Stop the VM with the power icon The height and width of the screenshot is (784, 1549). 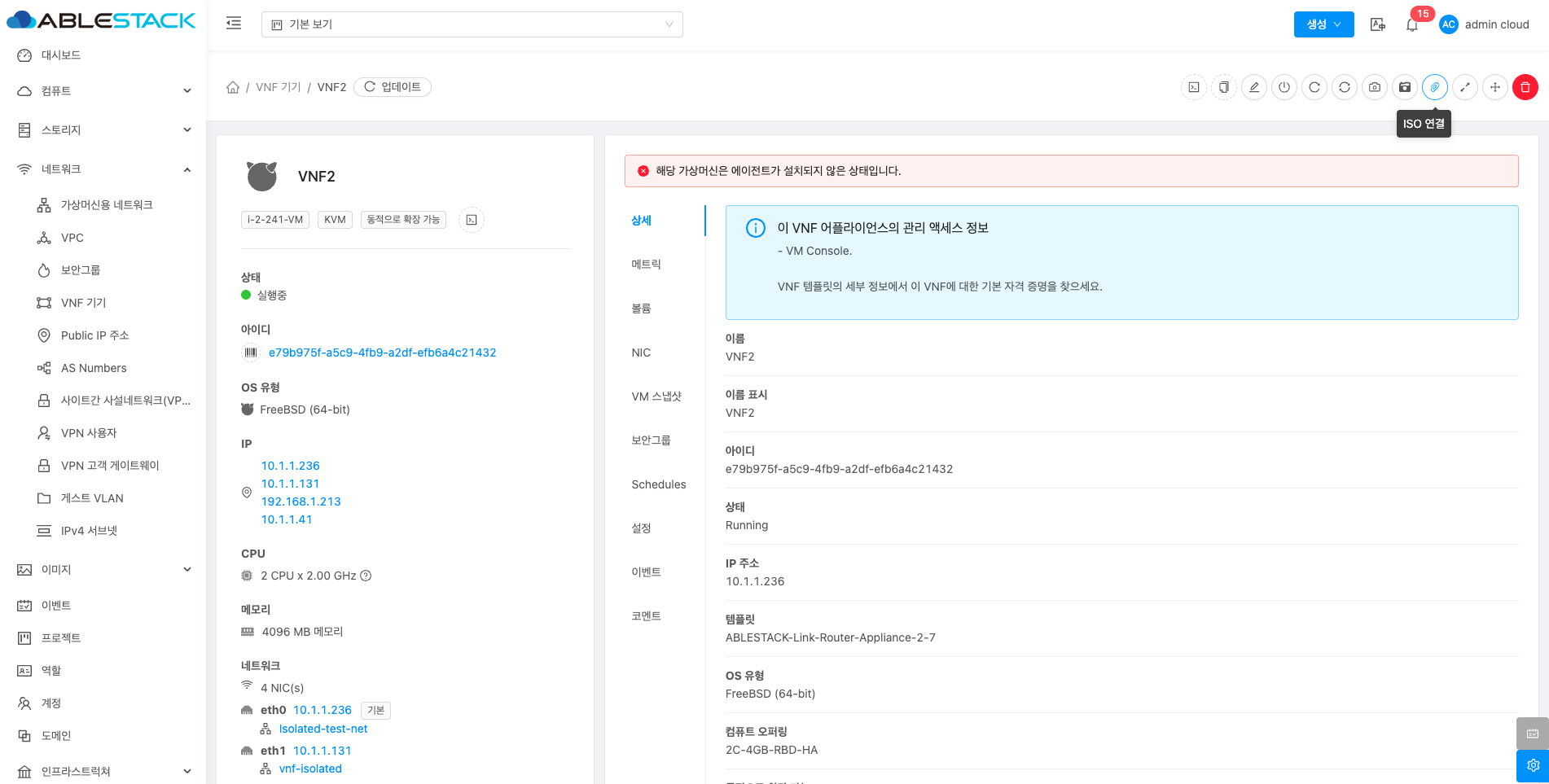pos(1284,87)
